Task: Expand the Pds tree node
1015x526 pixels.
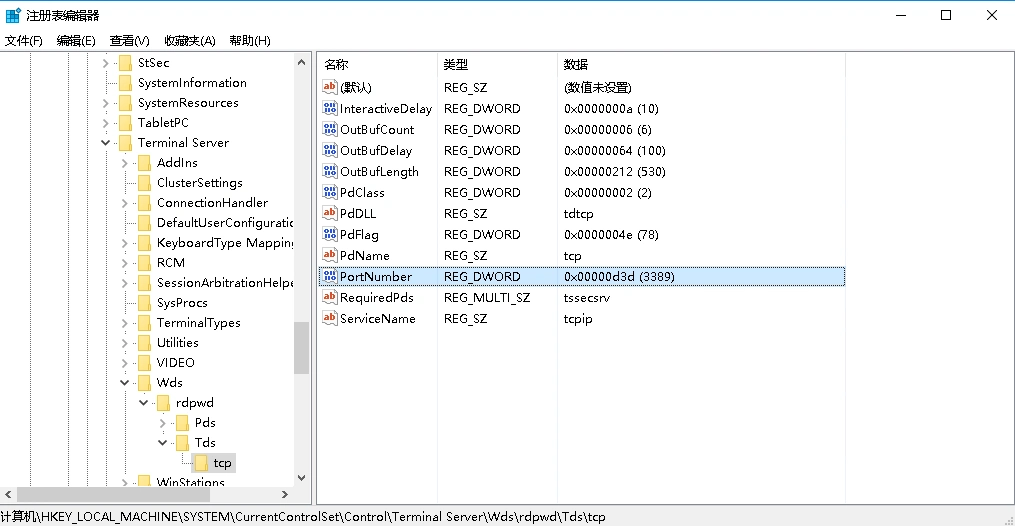Action: [x=162, y=423]
